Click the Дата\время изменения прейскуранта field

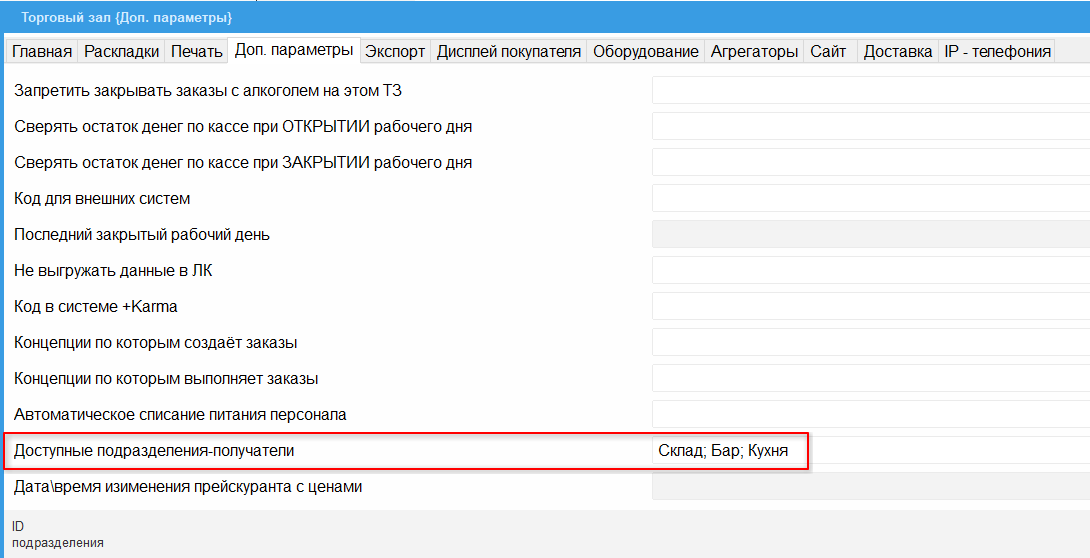pyautogui.click(x=871, y=486)
